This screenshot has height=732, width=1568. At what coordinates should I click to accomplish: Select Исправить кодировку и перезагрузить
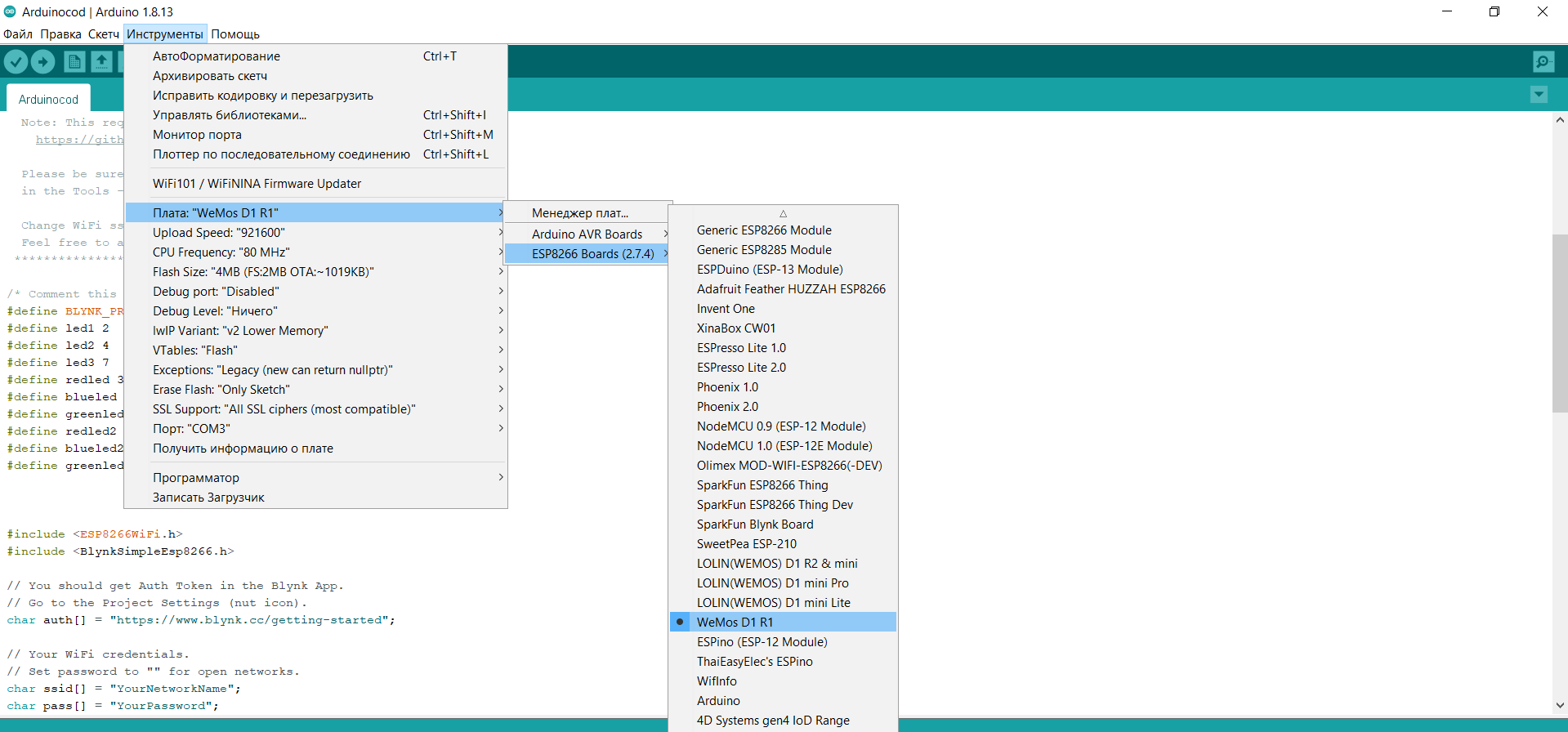coord(315,96)
